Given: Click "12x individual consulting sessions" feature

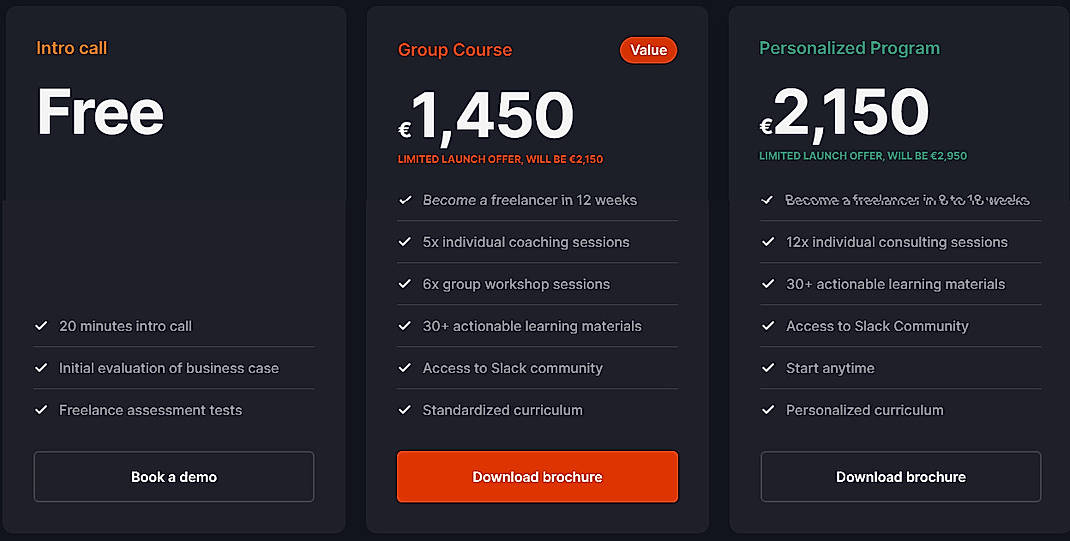Looking at the screenshot, I should click(897, 242).
